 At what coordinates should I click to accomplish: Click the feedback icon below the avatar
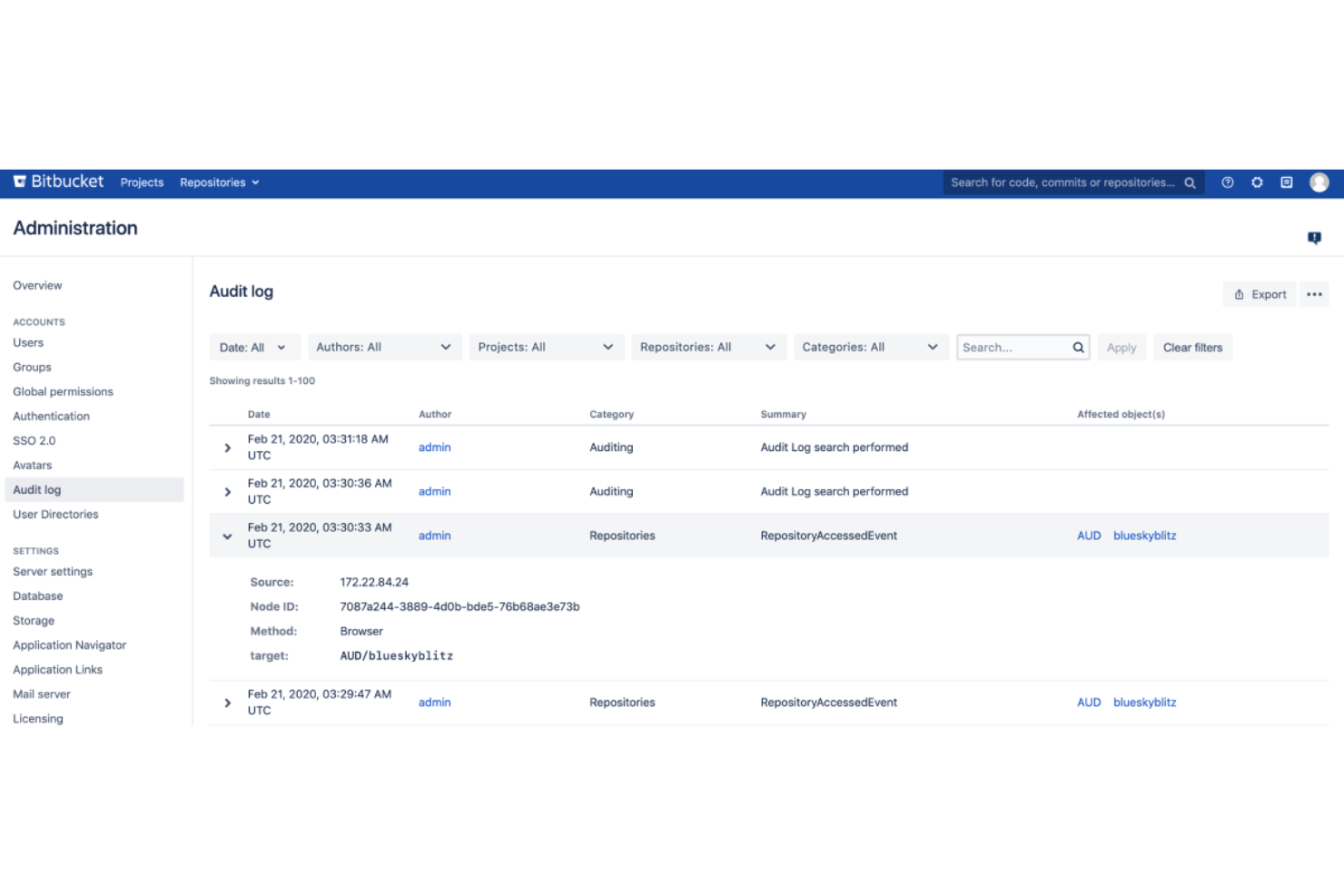click(x=1314, y=237)
